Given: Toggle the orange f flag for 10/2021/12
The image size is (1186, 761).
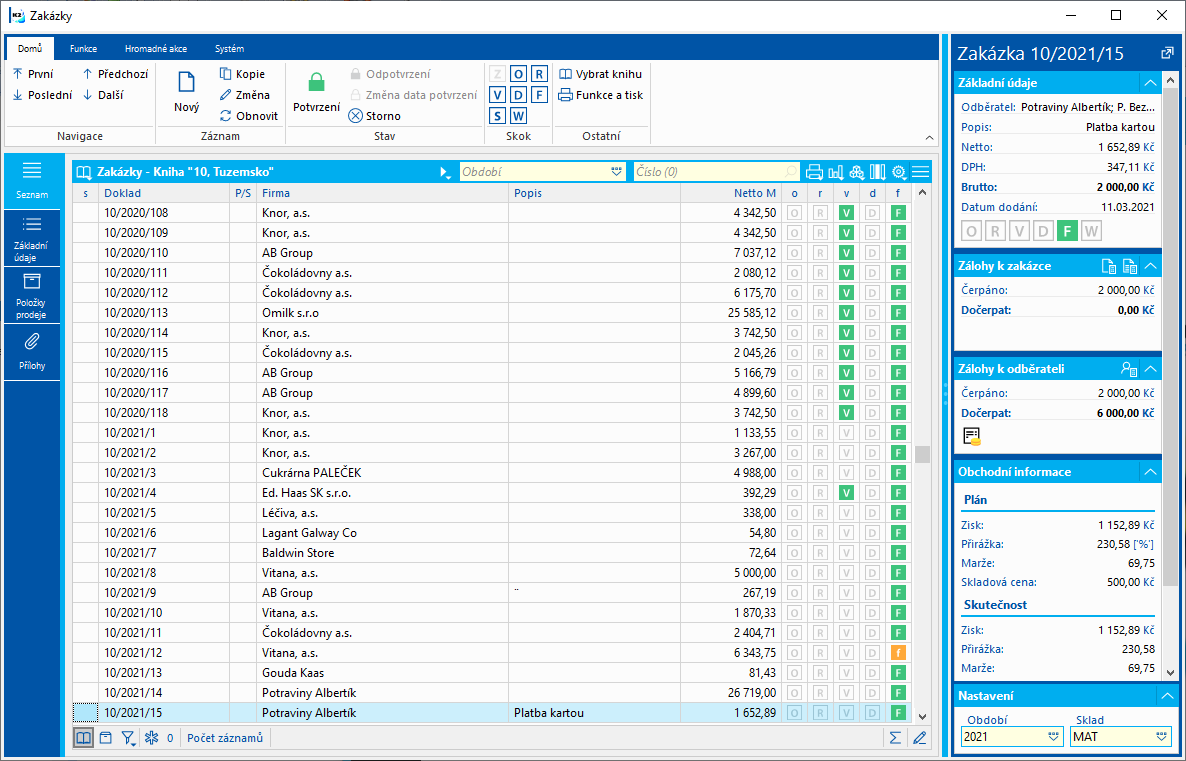Looking at the screenshot, I should (898, 653).
